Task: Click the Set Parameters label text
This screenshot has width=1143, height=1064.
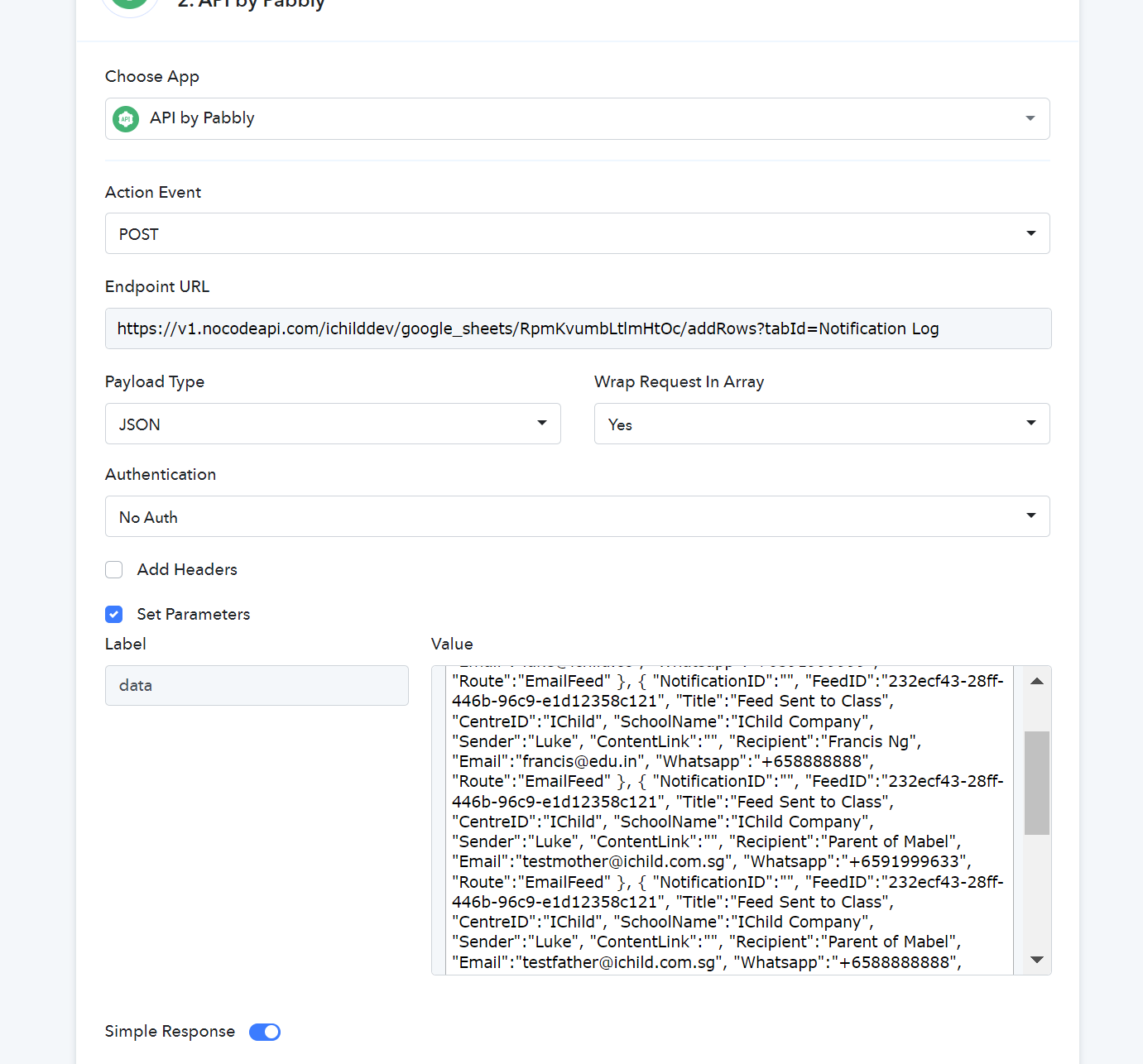Action: [194, 614]
